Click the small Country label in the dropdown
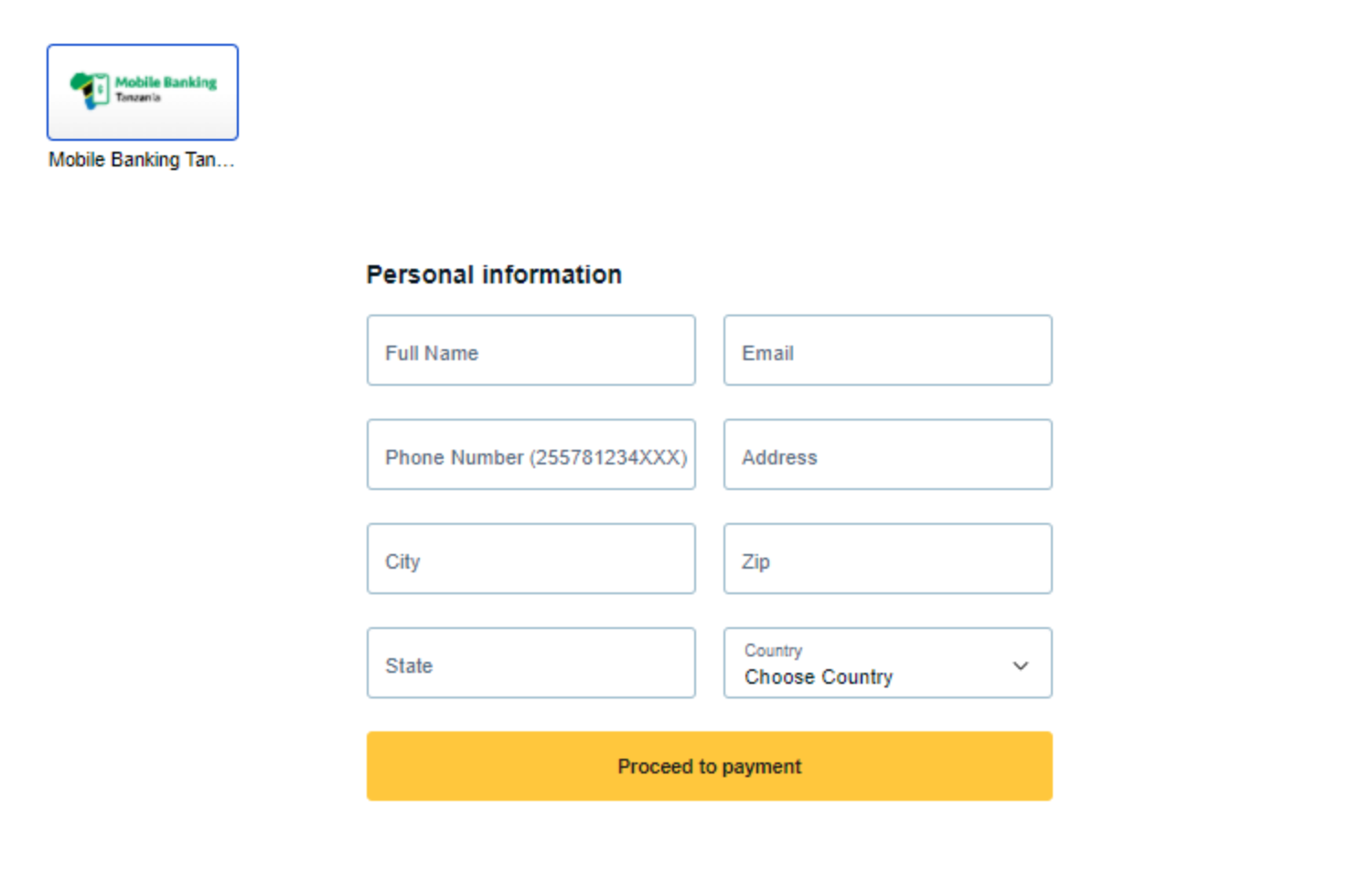The height and width of the screenshot is (874, 1372). pos(773,650)
